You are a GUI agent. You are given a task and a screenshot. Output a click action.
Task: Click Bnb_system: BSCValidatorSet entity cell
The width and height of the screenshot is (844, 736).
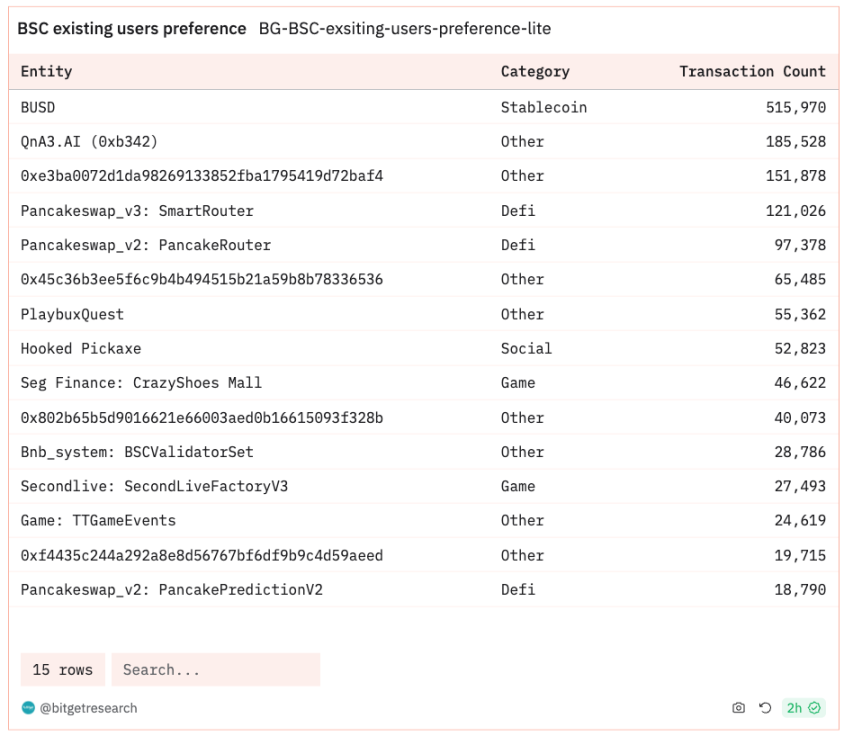click(137, 452)
